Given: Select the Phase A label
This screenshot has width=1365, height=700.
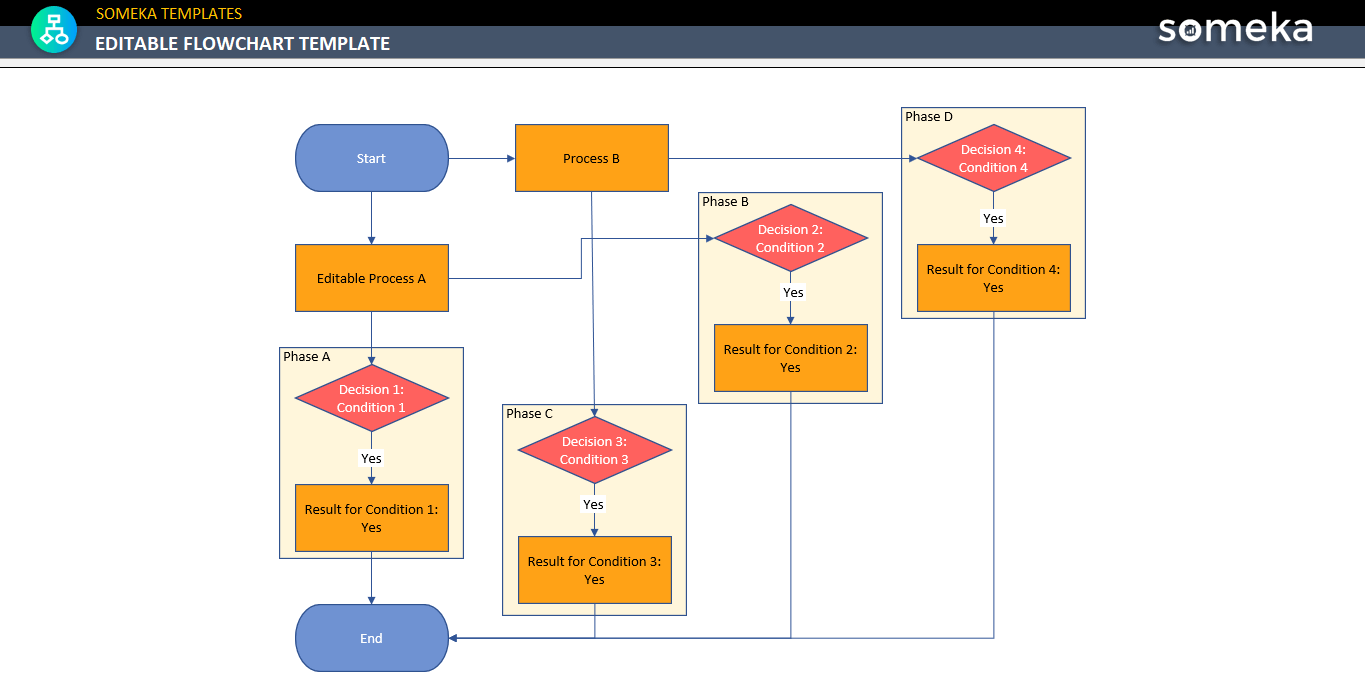Looking at the screenshot, I should click(x=307, y=357).
